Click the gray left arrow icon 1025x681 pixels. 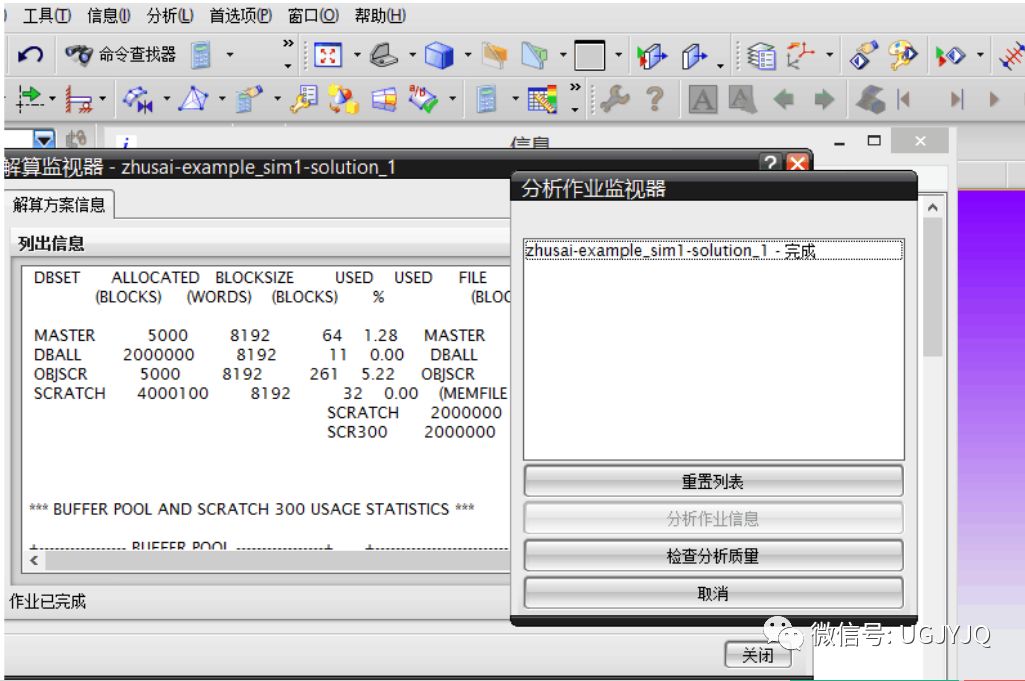click(x=783, y=99)
